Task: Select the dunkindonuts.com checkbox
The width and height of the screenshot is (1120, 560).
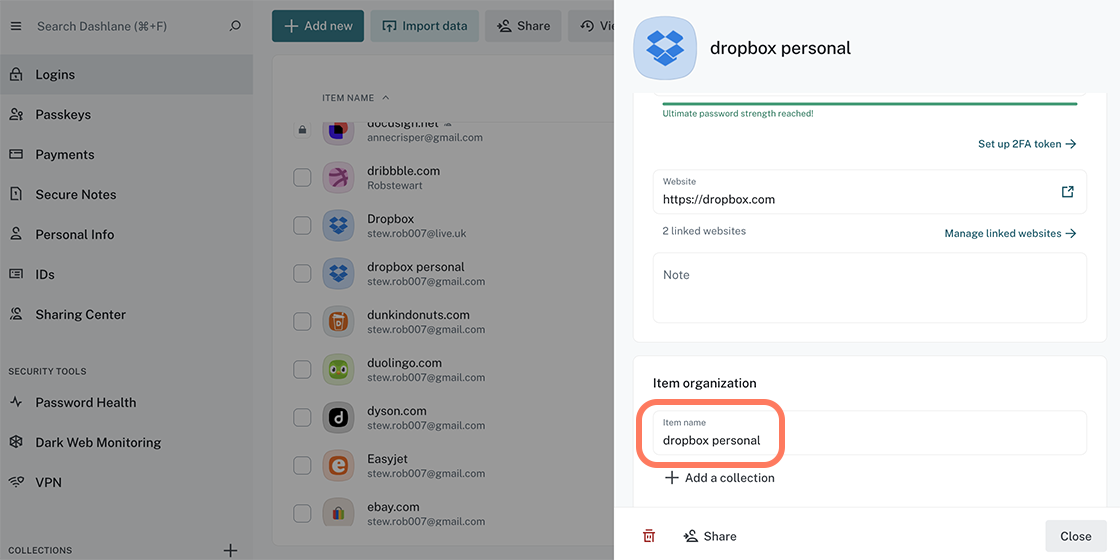Action: click(x=302, y=322)
